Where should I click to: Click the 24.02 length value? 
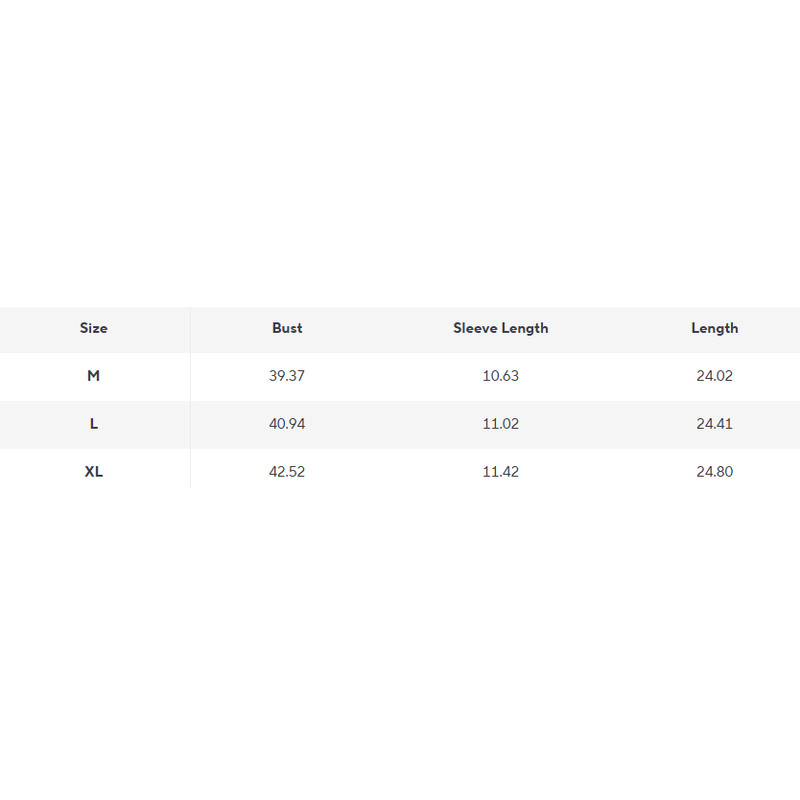click(x=714, y=376)
